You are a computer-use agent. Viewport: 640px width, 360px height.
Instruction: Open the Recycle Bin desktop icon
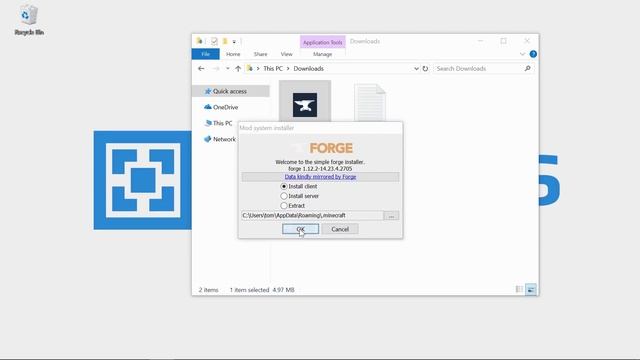[29, 20]
